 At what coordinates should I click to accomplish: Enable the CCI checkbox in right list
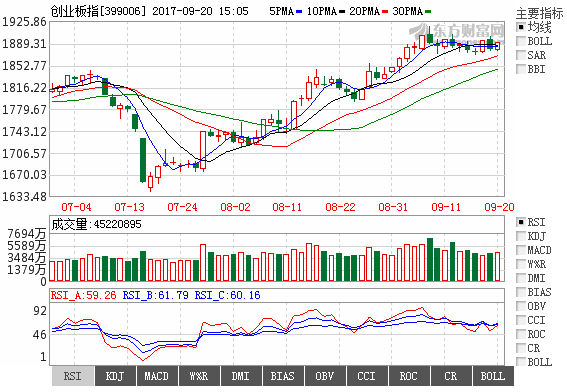click(521, 320)
